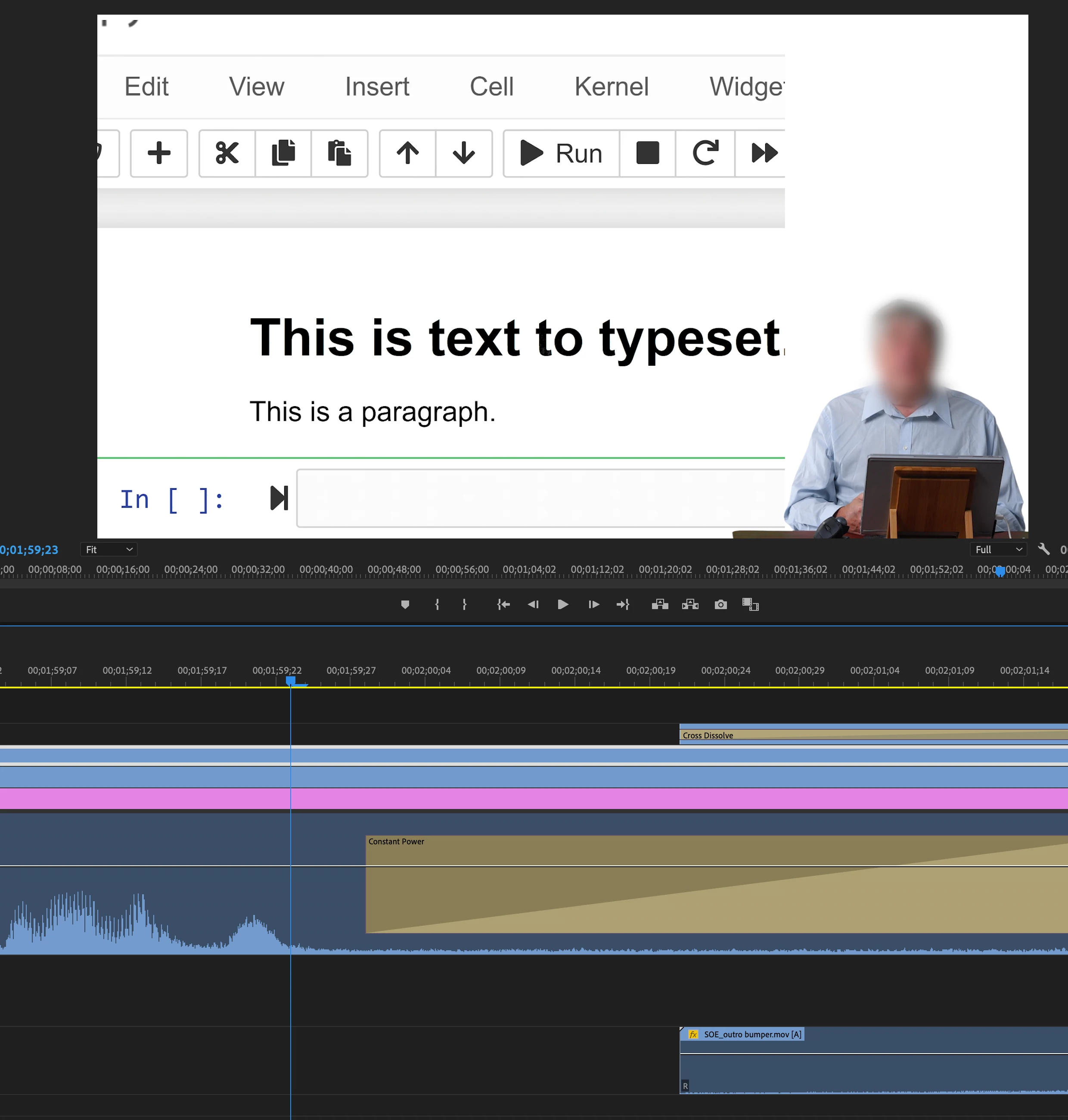The height and width of the screenshot is (1120, 1068).
Task: Jump to the Out point
Action: click(x=623, y=604)
